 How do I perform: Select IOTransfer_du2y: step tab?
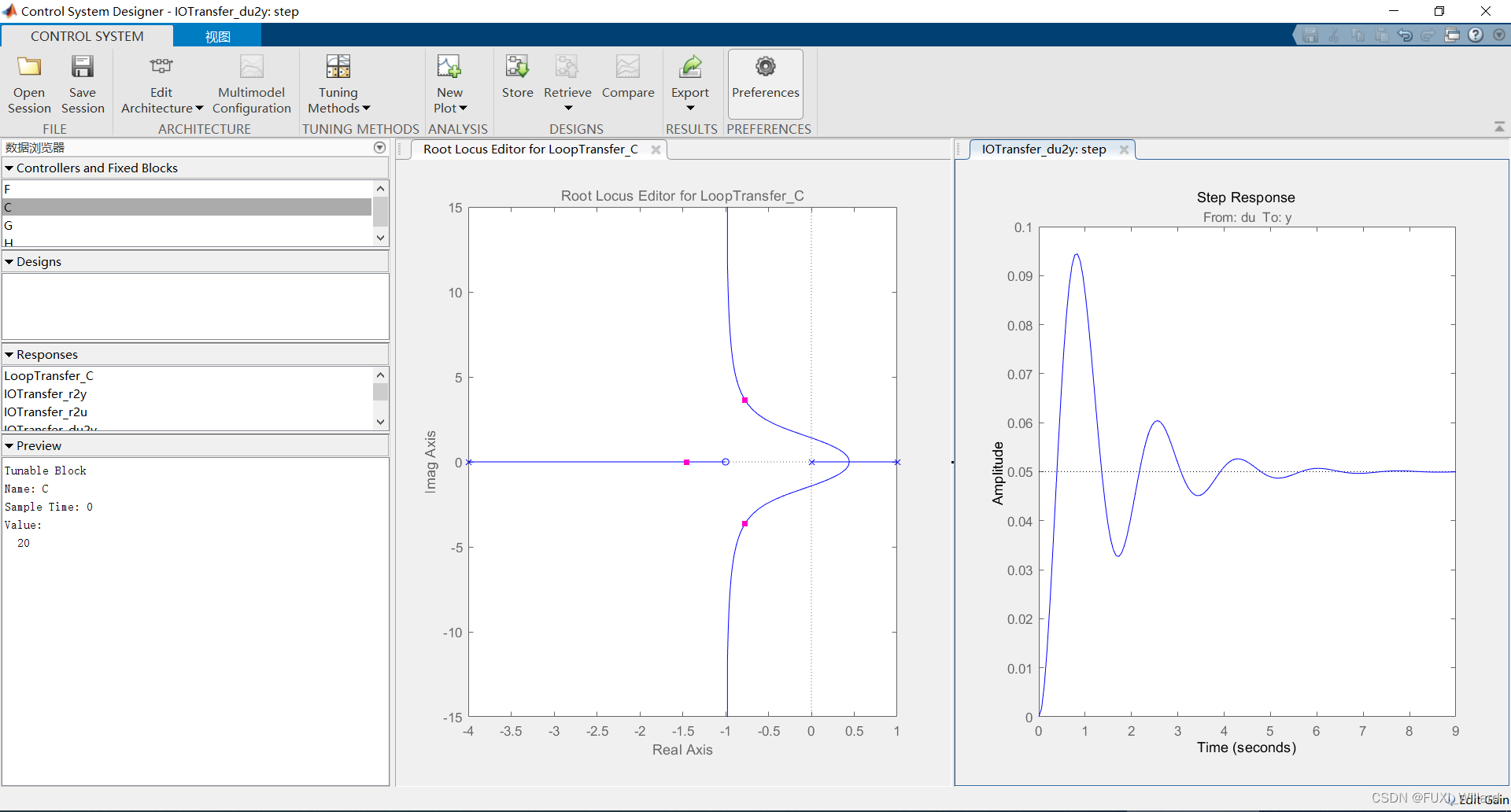click(x=1044, y=149)
